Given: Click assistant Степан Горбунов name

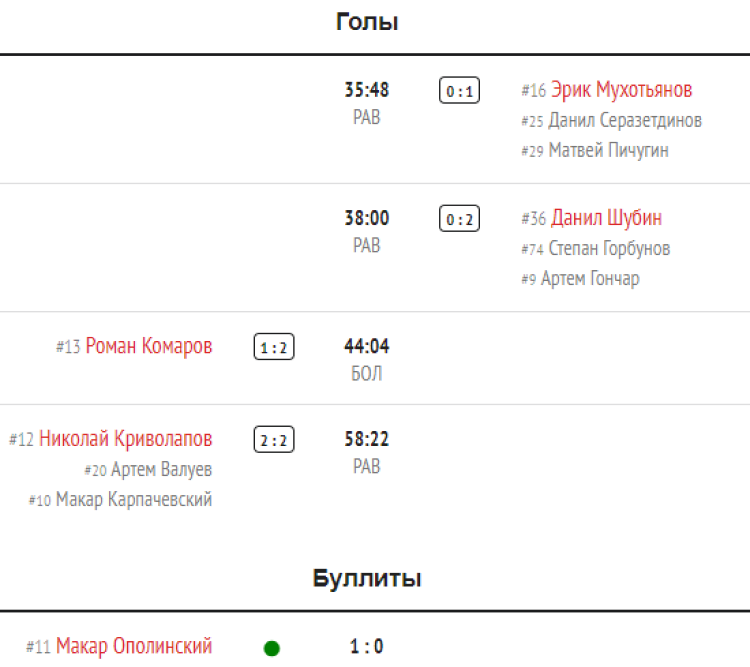Looking at the screenshot, I should coord(609,249).
